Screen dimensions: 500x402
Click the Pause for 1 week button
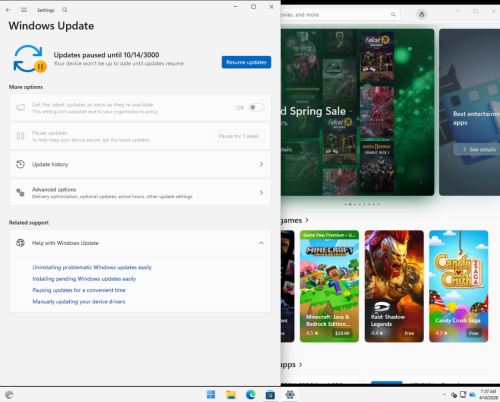pyautogui.click(x=239, y=136)
